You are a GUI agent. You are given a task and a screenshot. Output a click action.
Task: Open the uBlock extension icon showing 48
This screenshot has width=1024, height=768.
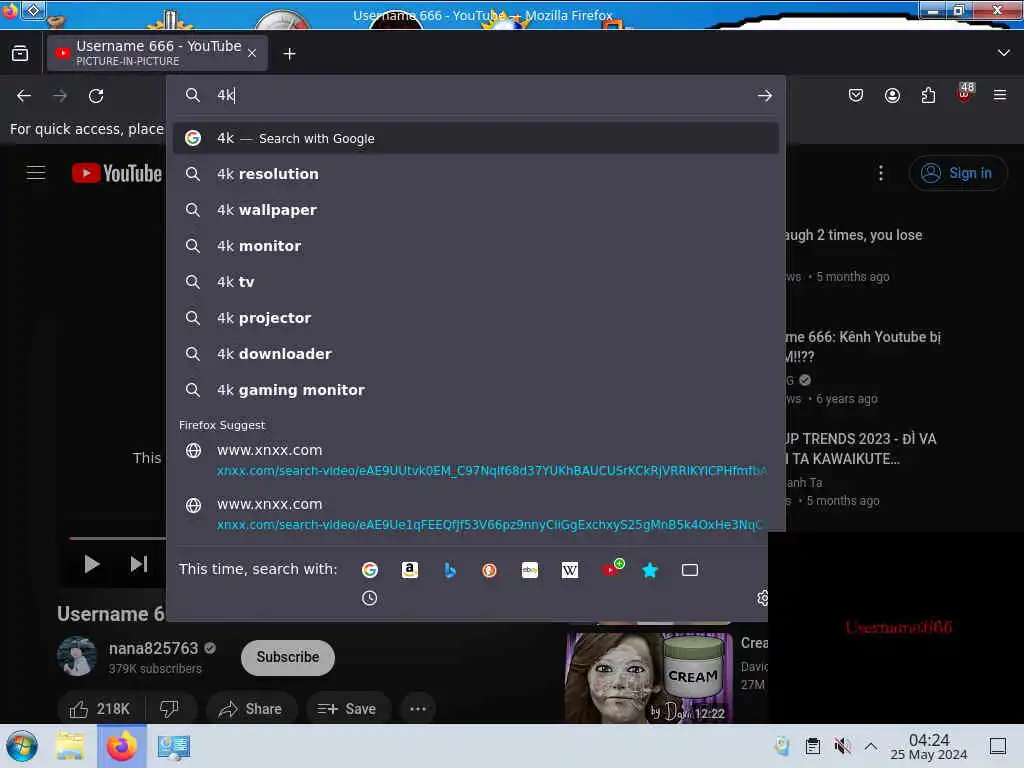(965, 93)
